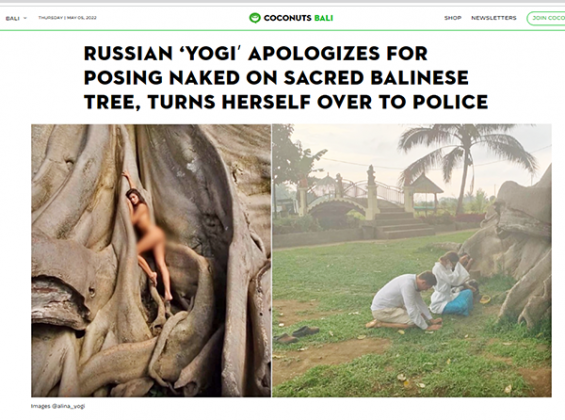Open the SHOP menu item

pyautogui.click(x=453, y=18)
